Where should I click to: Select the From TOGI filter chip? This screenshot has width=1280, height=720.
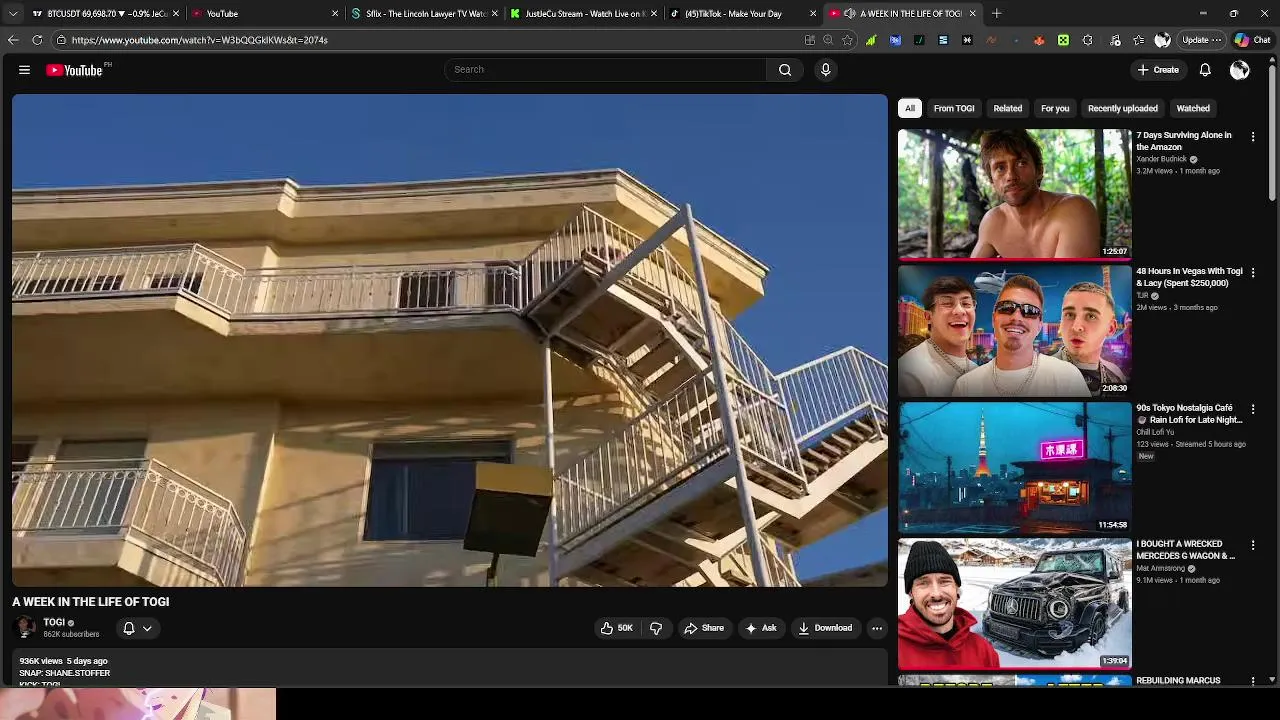[x=954, y=108]
